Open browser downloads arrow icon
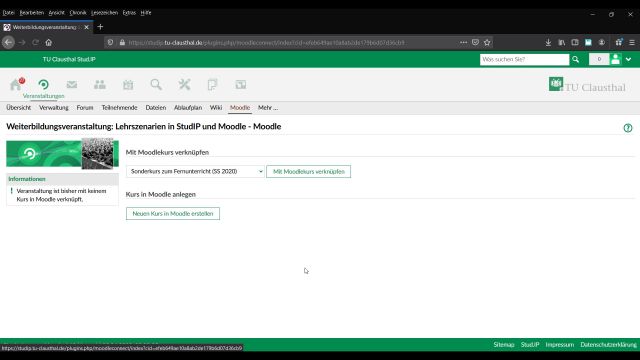Image resolution: width=640 pixels, height=360 pixels. click(x=548, y=42)
